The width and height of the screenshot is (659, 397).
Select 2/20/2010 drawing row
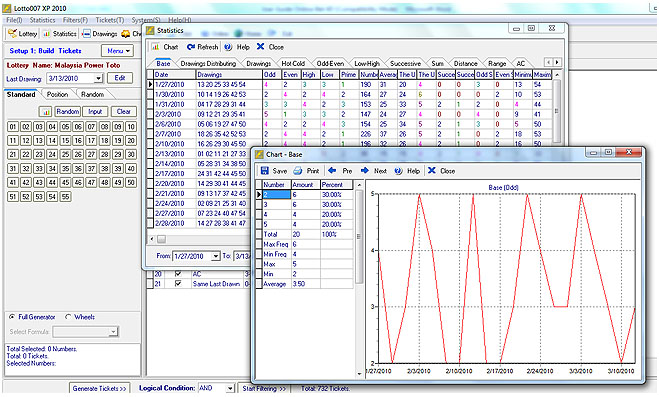point(200,184)
